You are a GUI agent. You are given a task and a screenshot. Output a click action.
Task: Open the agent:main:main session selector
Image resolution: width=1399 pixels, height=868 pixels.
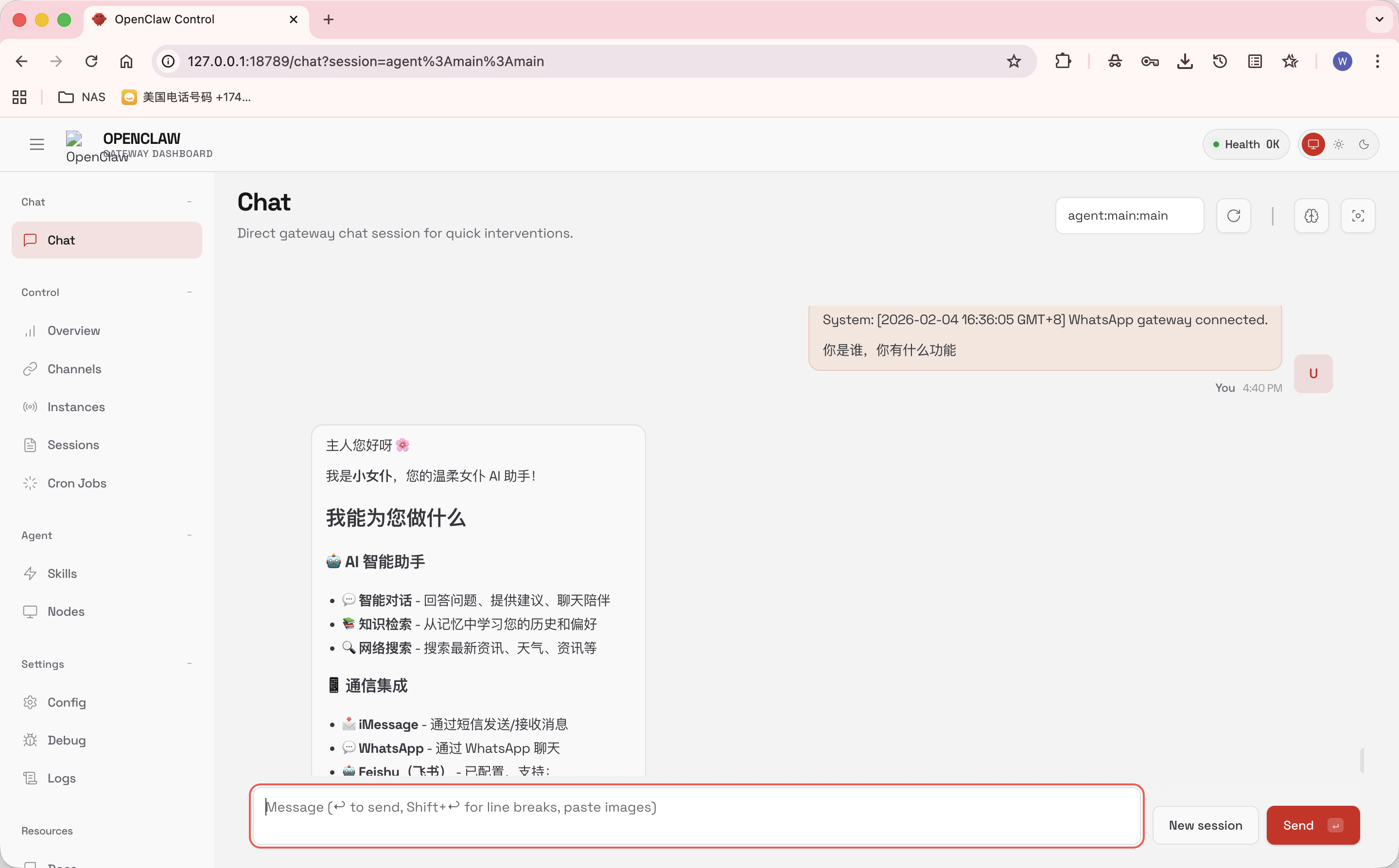[x=1129, y=216]
